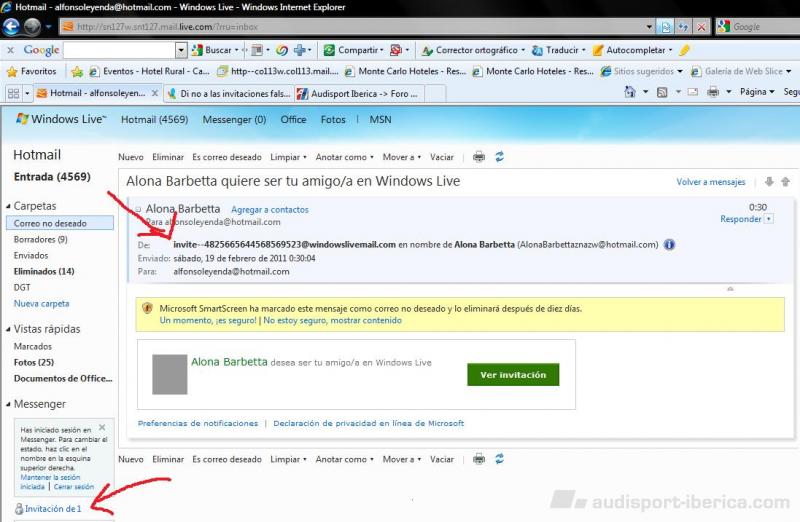
Task: Open Declaración de privacidad en línea de Microsoft
Action: (368, 423)
